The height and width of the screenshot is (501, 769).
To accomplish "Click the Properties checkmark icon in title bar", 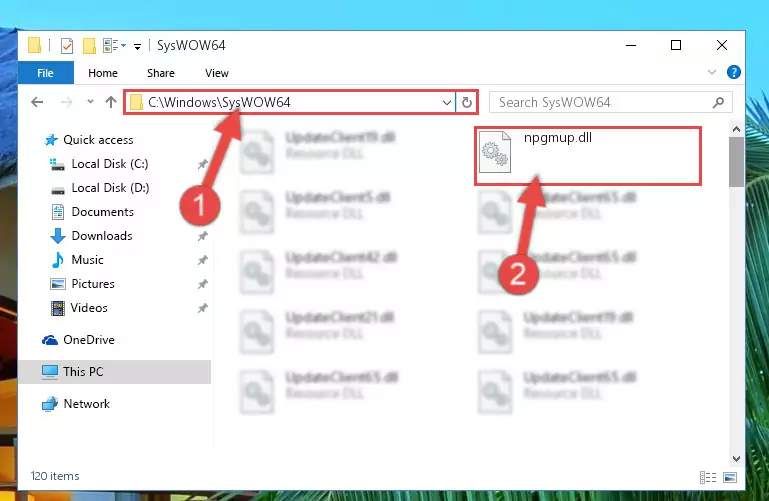I will [x=67, y=46].
